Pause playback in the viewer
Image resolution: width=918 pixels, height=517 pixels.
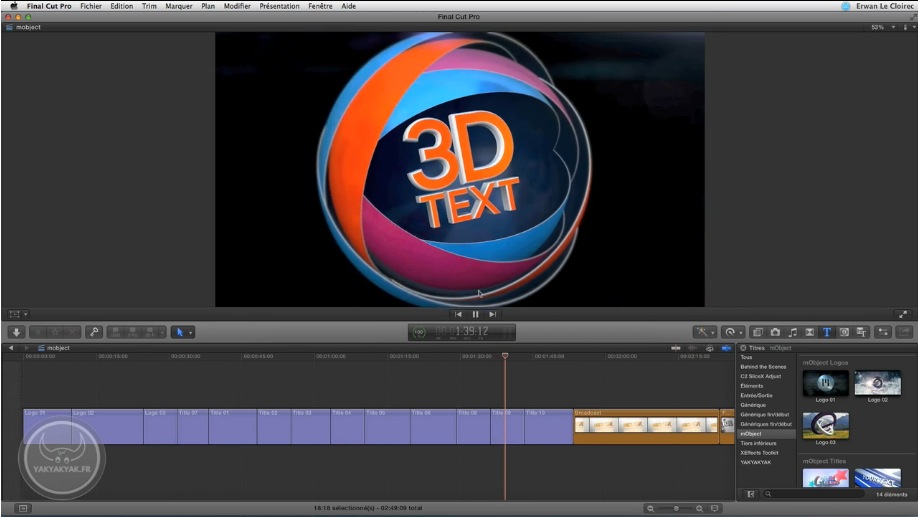(x=475, y=314)
